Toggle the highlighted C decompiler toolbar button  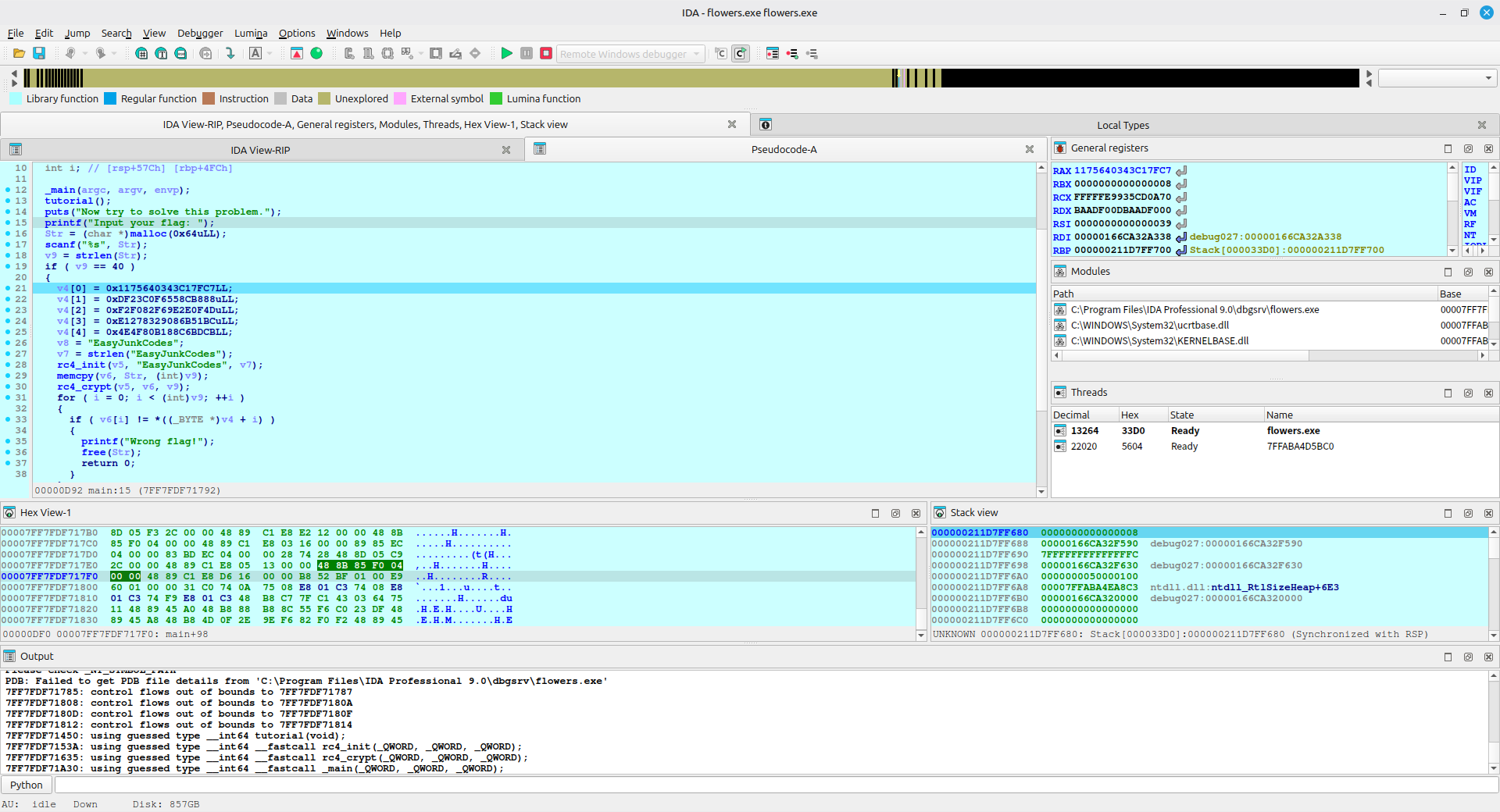tap(740, 53)
